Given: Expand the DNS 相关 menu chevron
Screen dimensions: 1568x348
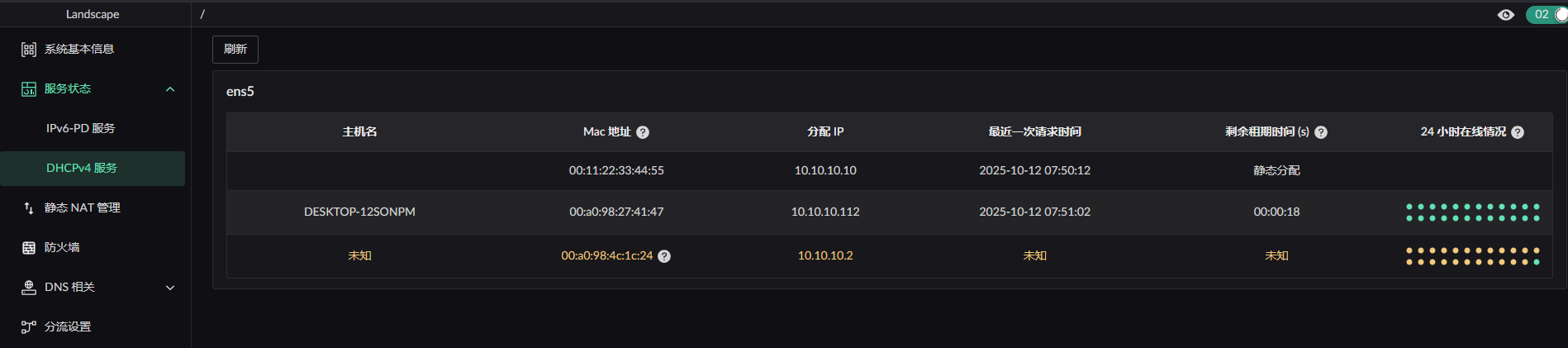Looking at the screenshot, I should (x=170, y=288).
